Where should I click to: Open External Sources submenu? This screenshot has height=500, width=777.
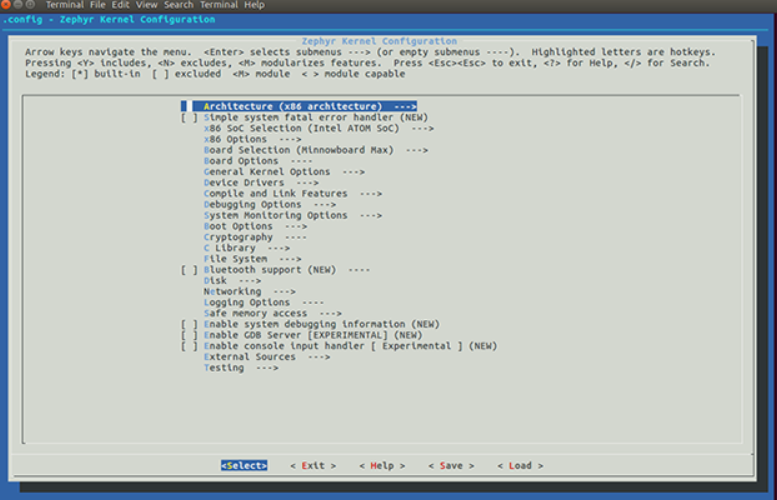point(267,357)
